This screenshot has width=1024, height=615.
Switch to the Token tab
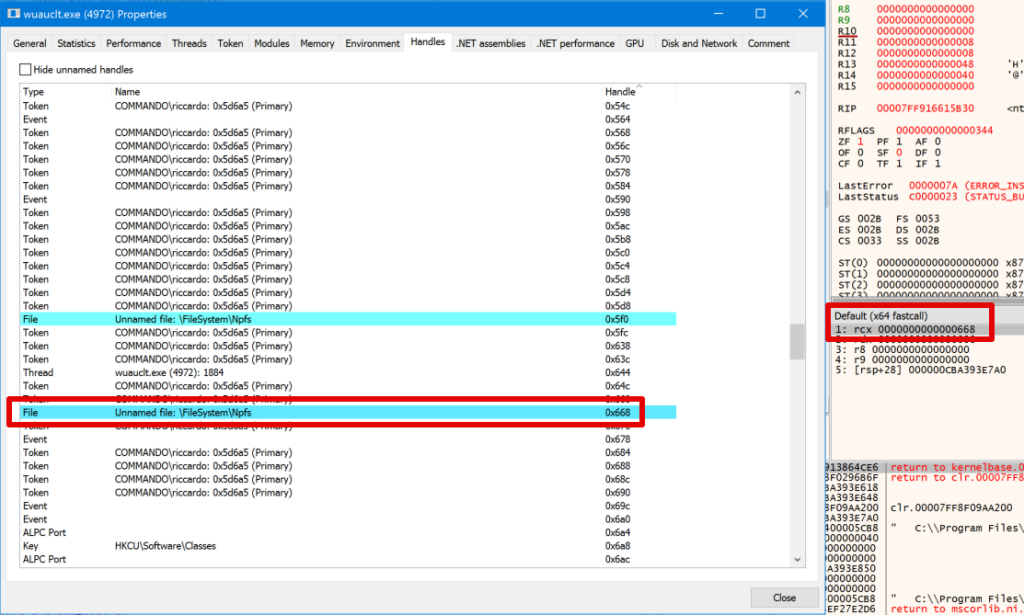[x=230, y=43]
